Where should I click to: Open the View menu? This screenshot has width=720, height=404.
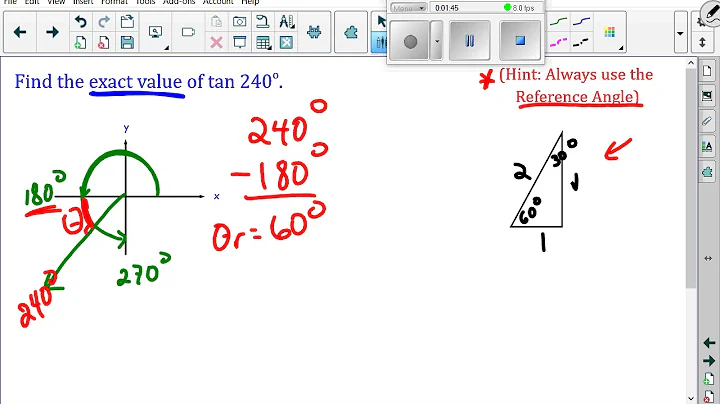coord(56,2)
